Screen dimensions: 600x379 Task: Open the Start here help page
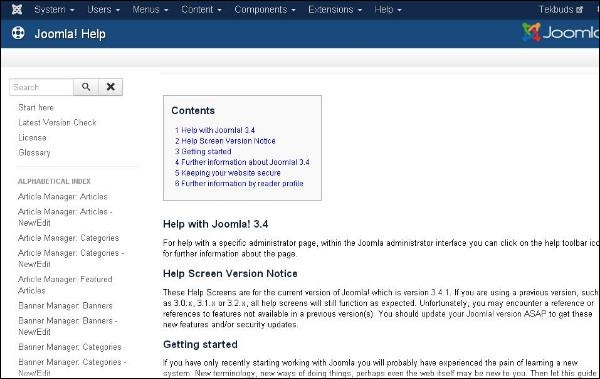click(36, 108)
